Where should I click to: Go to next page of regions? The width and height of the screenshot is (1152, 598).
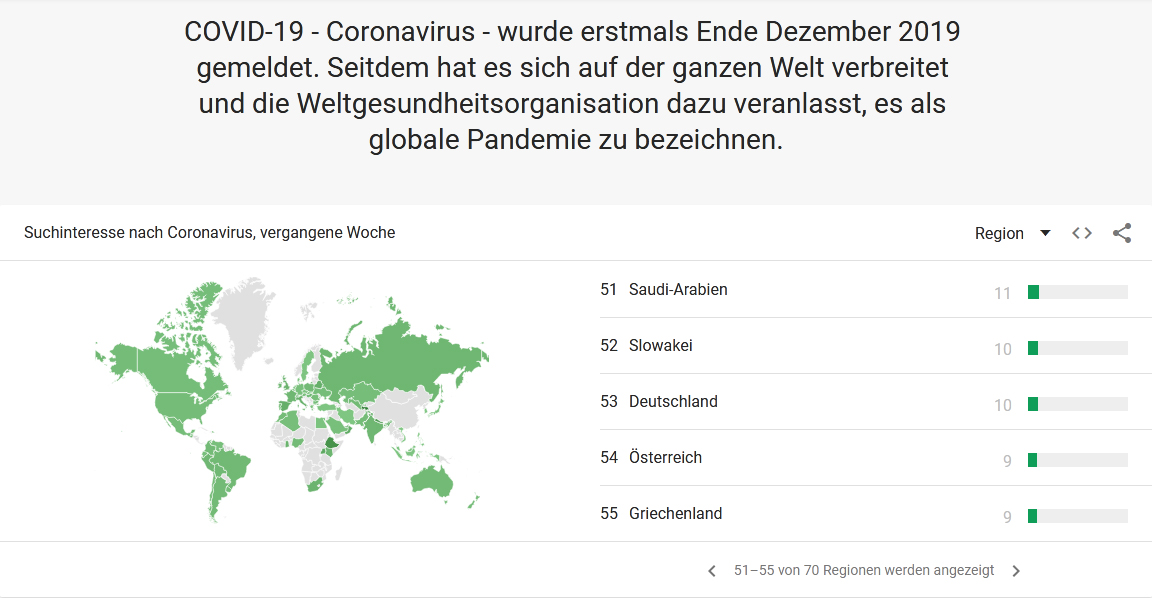click(1016, 571)
